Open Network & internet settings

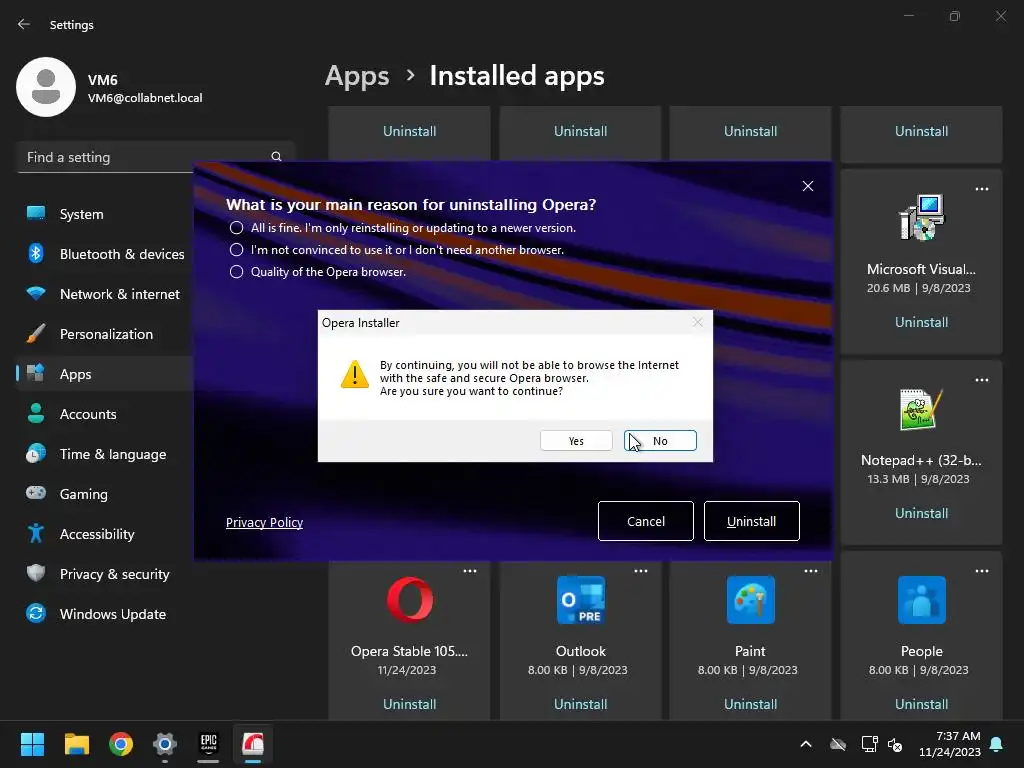click(106, 294)
